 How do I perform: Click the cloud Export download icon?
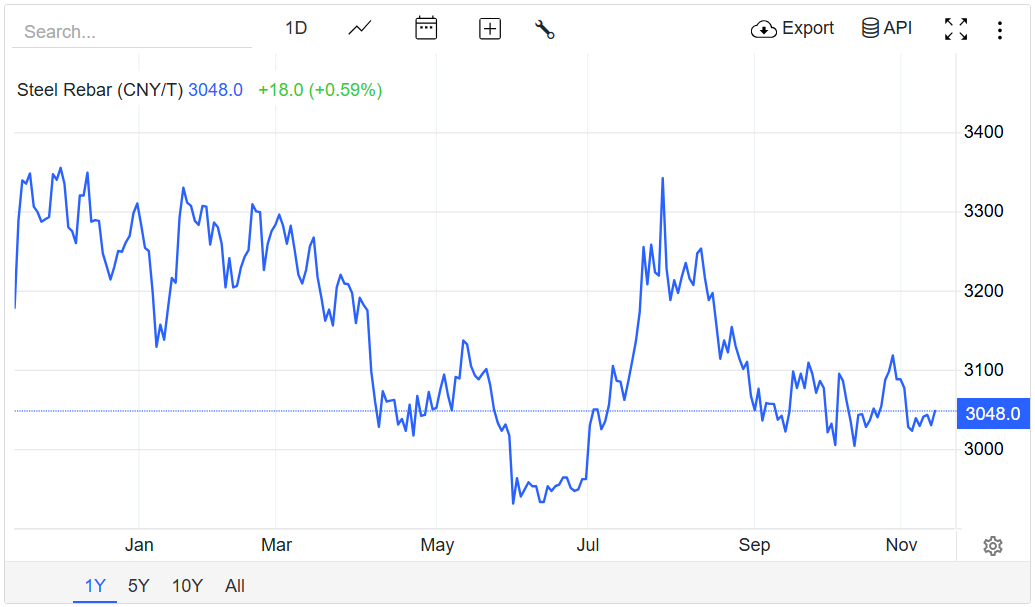pos(763,29)
